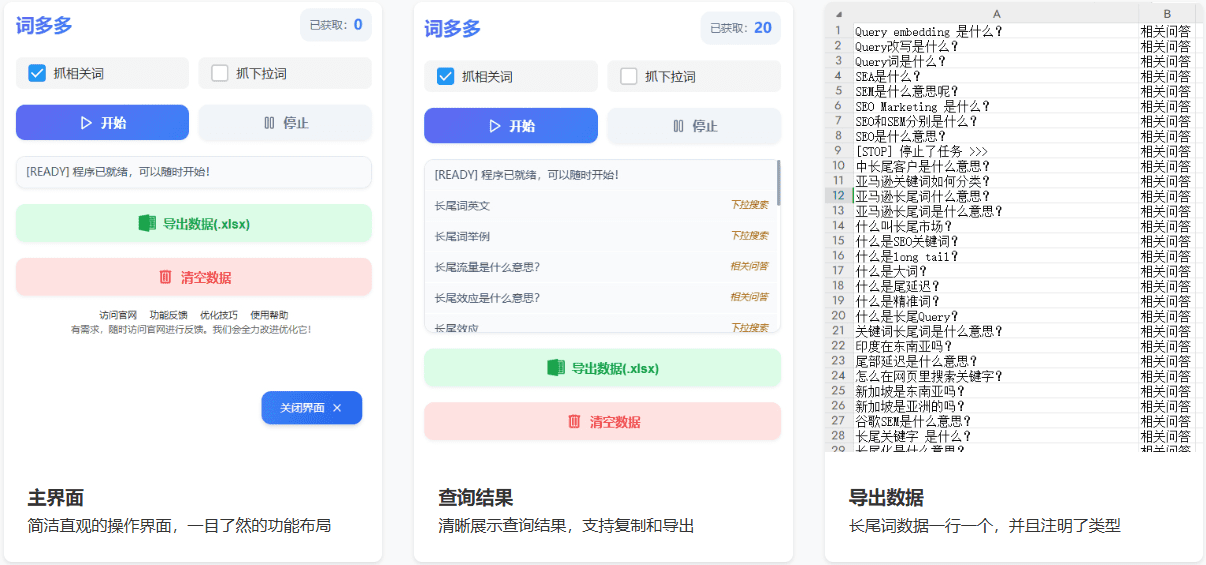Click cell 'SEO是什么意思?'
1206x565 pixels.
point(996,136)
